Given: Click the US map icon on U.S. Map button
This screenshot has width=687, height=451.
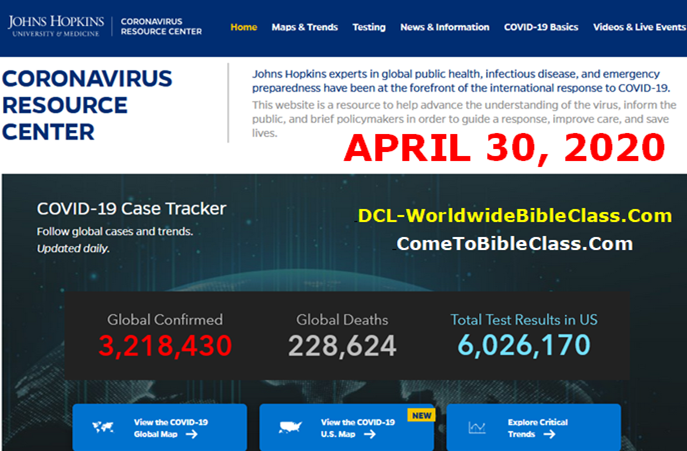Looking at the screenshot, I should [x=290, y=427].
